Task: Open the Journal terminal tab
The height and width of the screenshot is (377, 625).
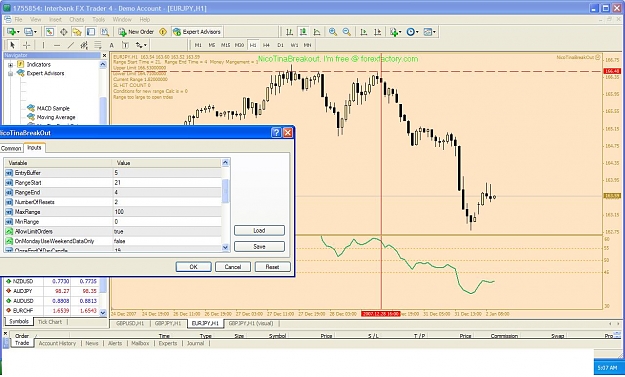Action: 195,343
